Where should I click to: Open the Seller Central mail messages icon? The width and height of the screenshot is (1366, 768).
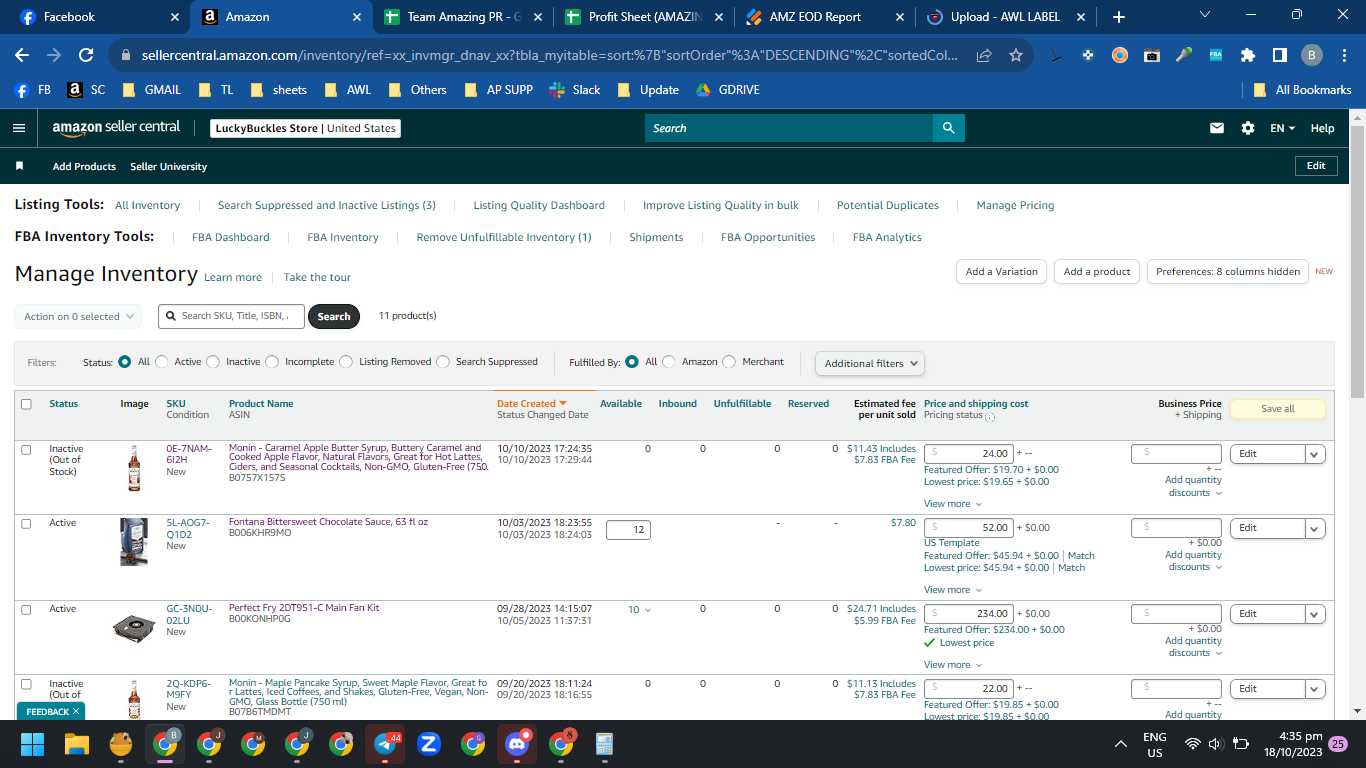pos(1217,128)
